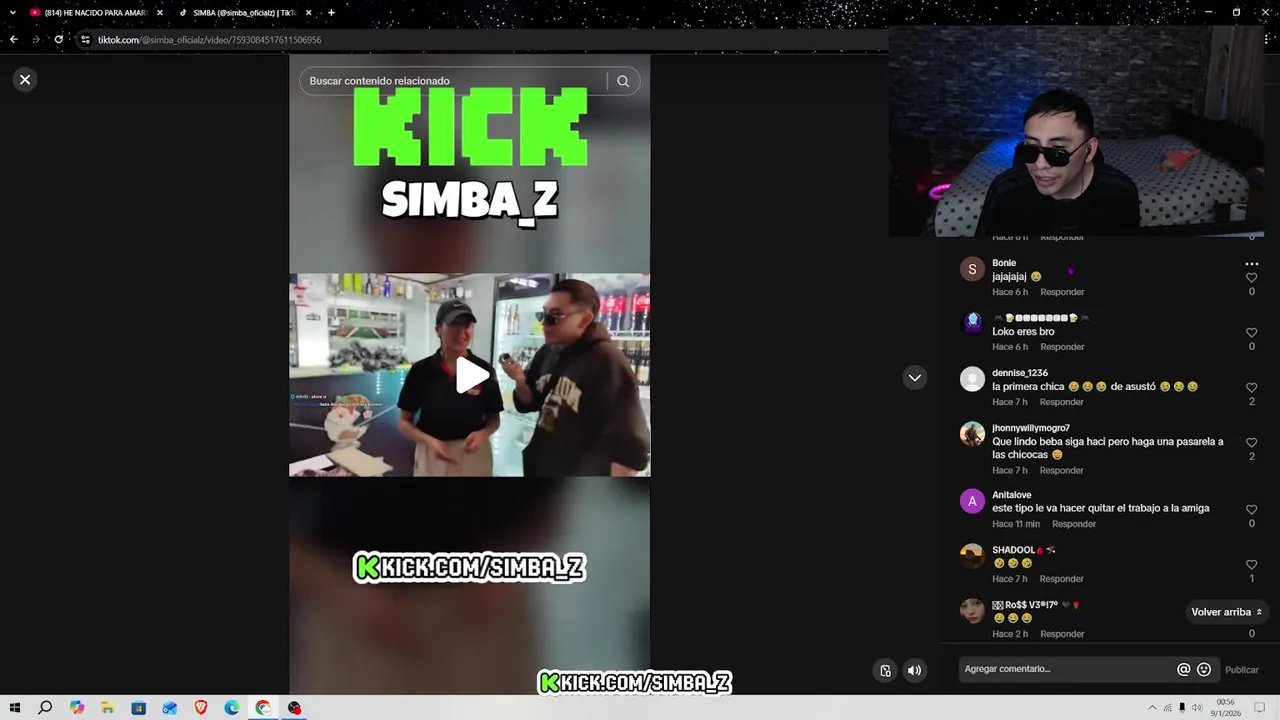Open the 'Loko eres bro' commenter's avatar
The image size is (1280, 720).
pyautogui.click(x=972, y=324)
